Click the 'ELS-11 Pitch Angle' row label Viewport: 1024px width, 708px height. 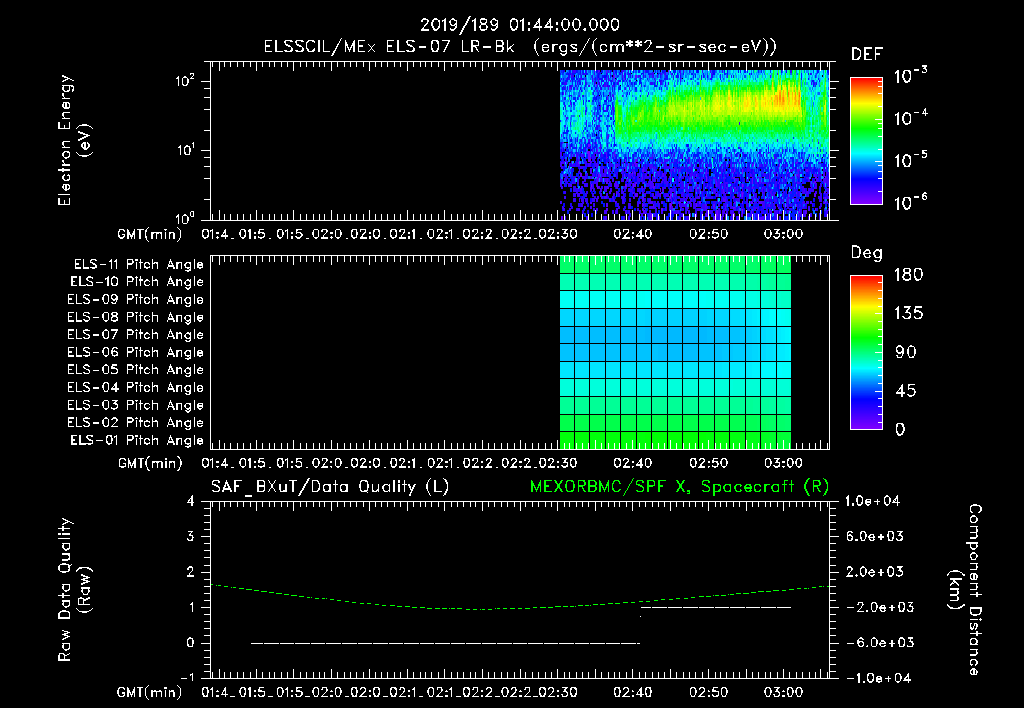click(x=138, y=265)
